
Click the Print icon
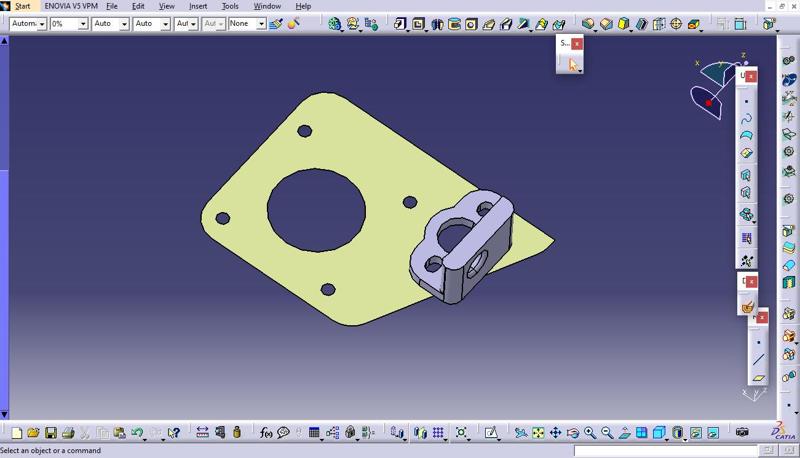68,433
